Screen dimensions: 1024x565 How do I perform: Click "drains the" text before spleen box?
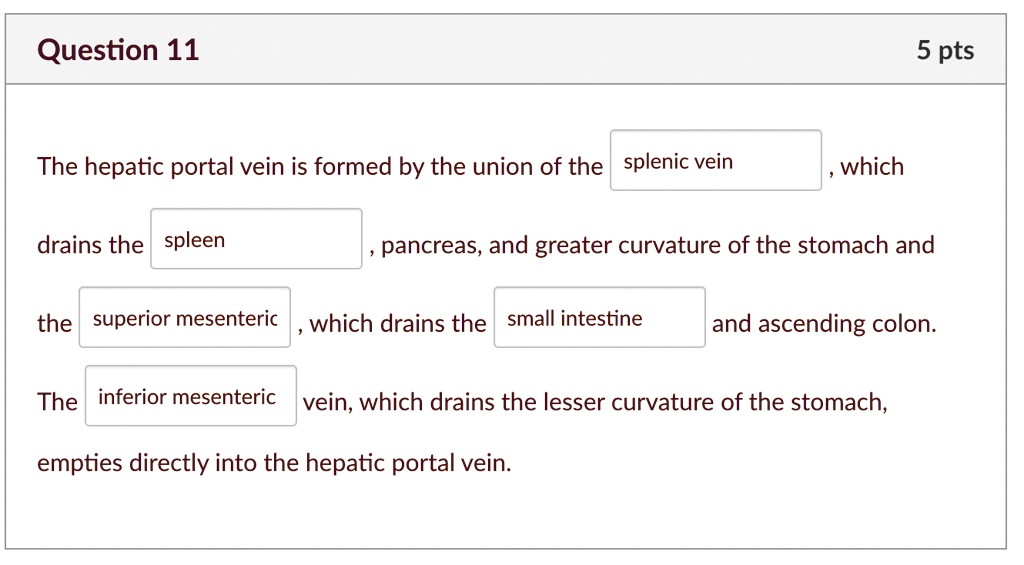(90, 245)
